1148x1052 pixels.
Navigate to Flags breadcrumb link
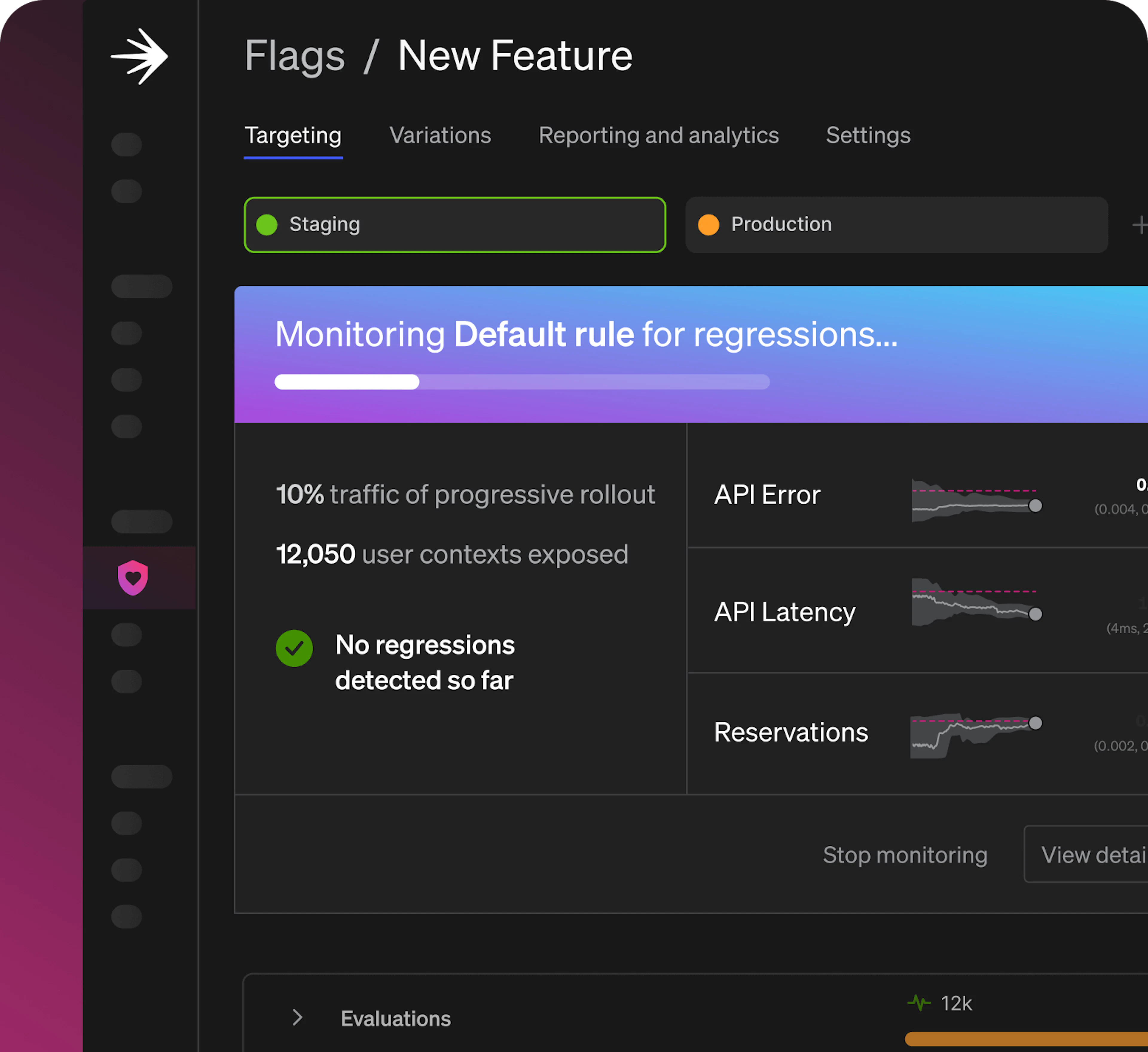point(294,56)
